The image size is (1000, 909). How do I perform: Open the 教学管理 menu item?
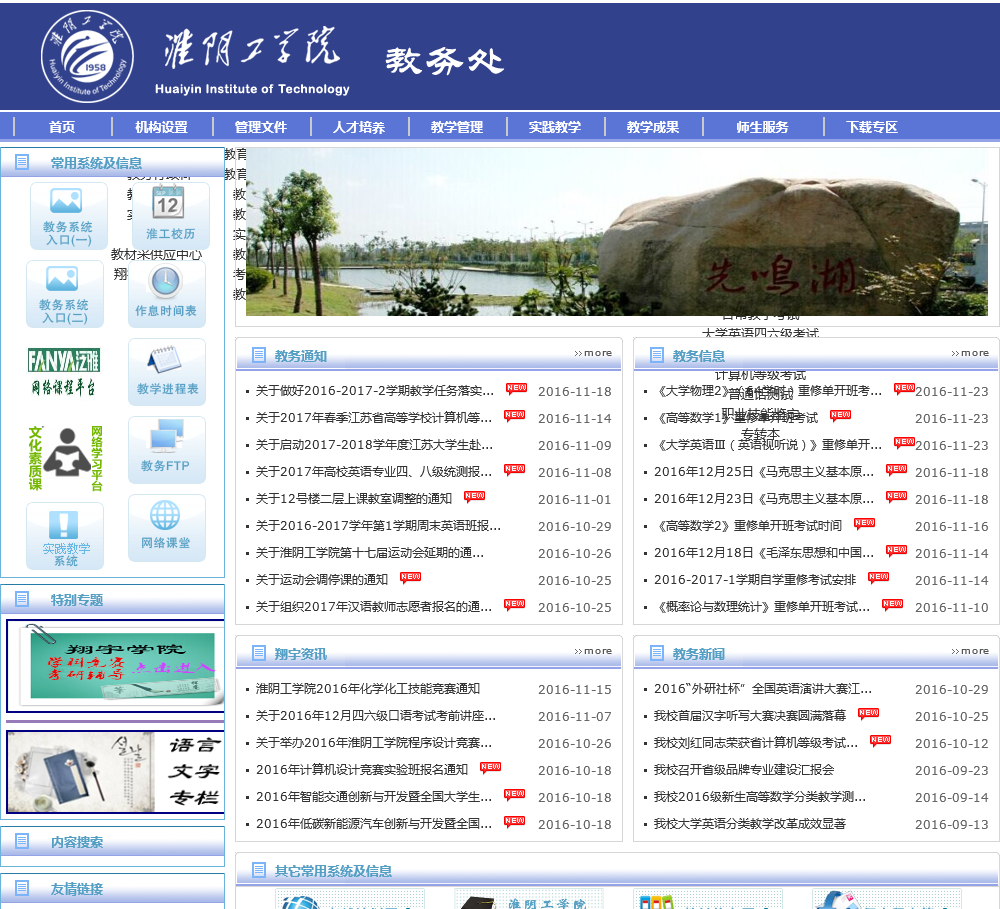(x=457, y=127)
